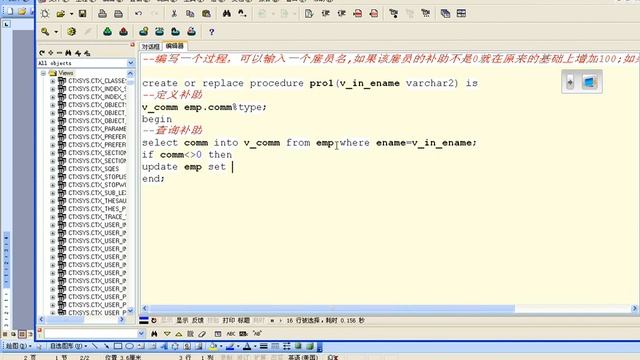This screenshot has width=640, height=360.
Task: Click the green Commit icon
Action: point(107,32)
